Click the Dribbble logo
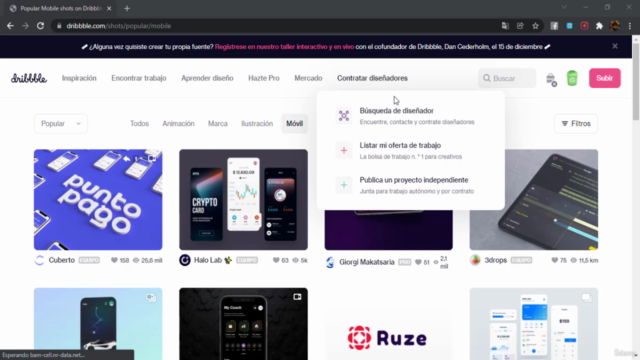This screenshot has width=640, height=360. (29, 78)
